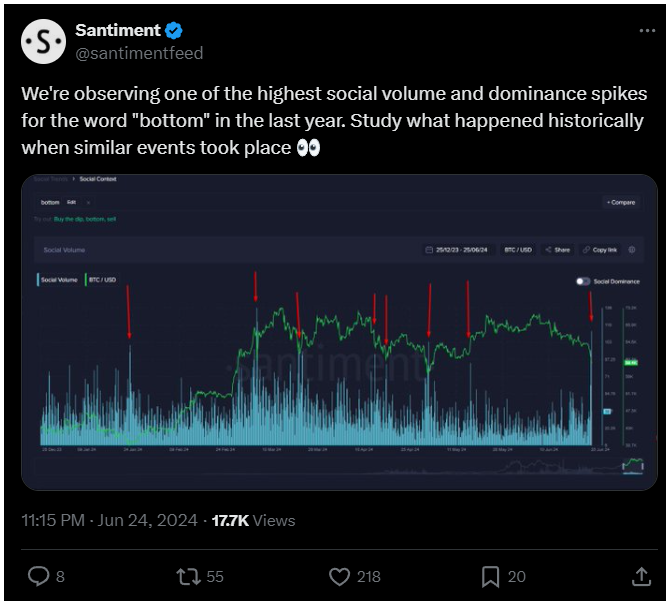This screenshot has height=605, width=670.
Task: Select the Social Context breadcrumb
Action: point(98,179)
